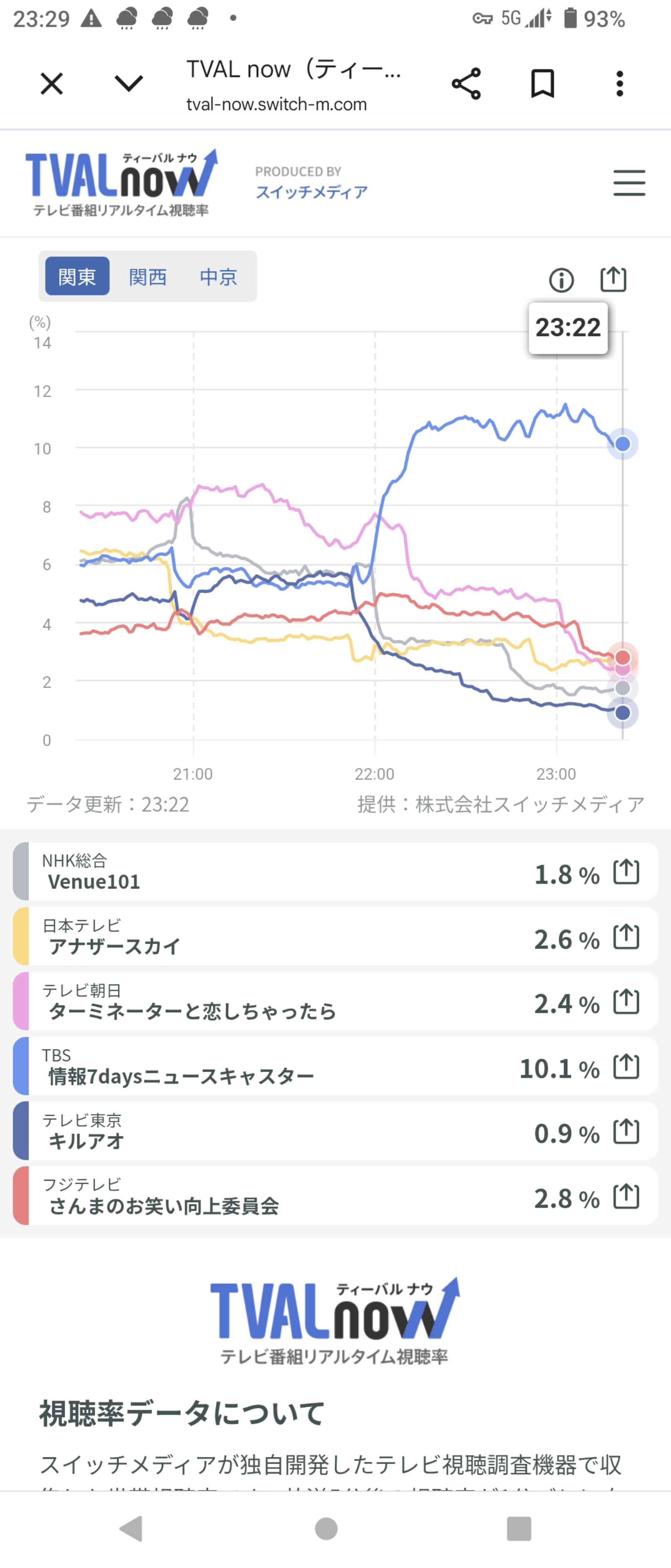Share the NHK総合 Venue101 rating
The width and height of the screenshot is (671, 1568).
pos(626,872)
